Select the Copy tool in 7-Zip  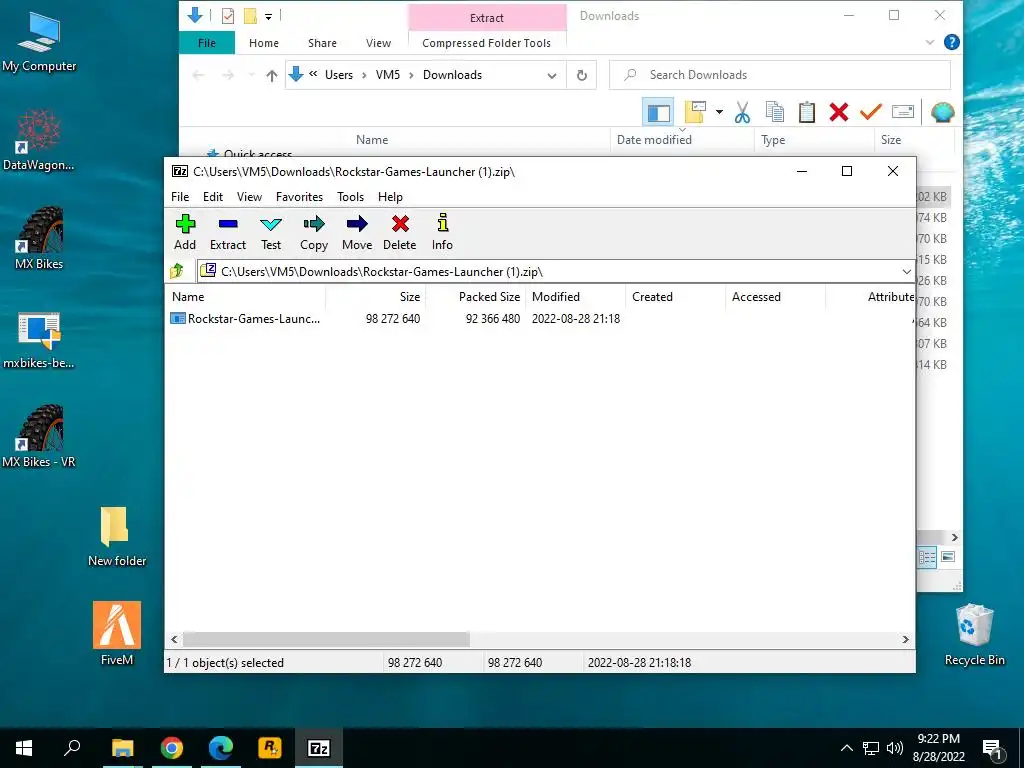point(314,232)
